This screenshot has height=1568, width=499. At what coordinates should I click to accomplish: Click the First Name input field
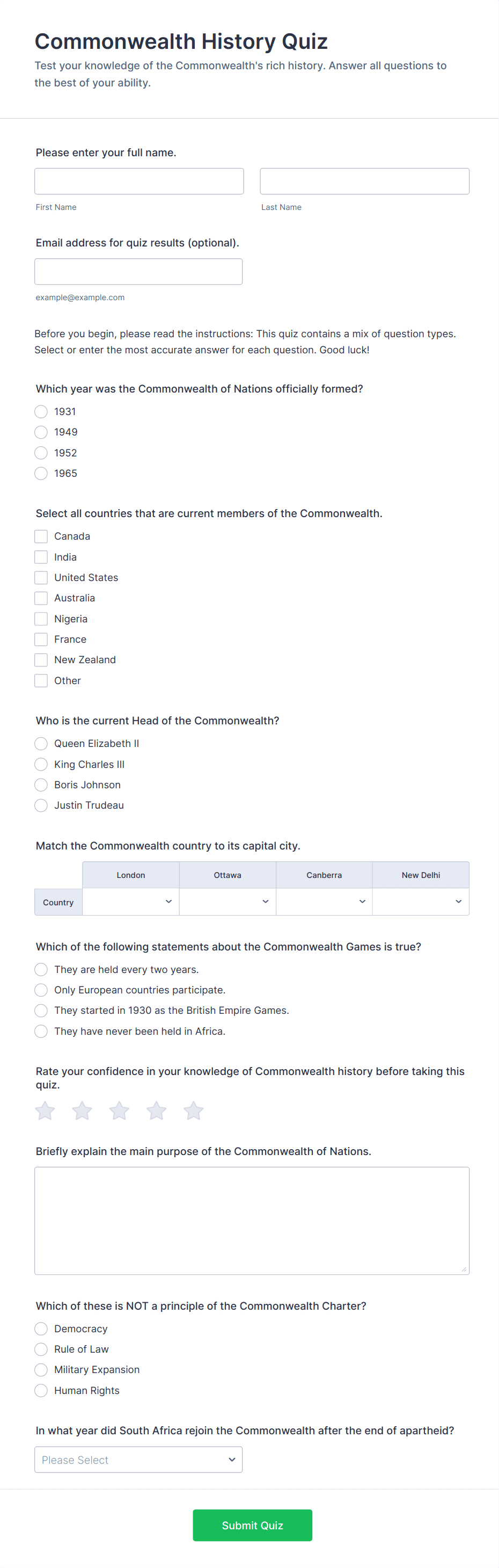coord(139,182)
